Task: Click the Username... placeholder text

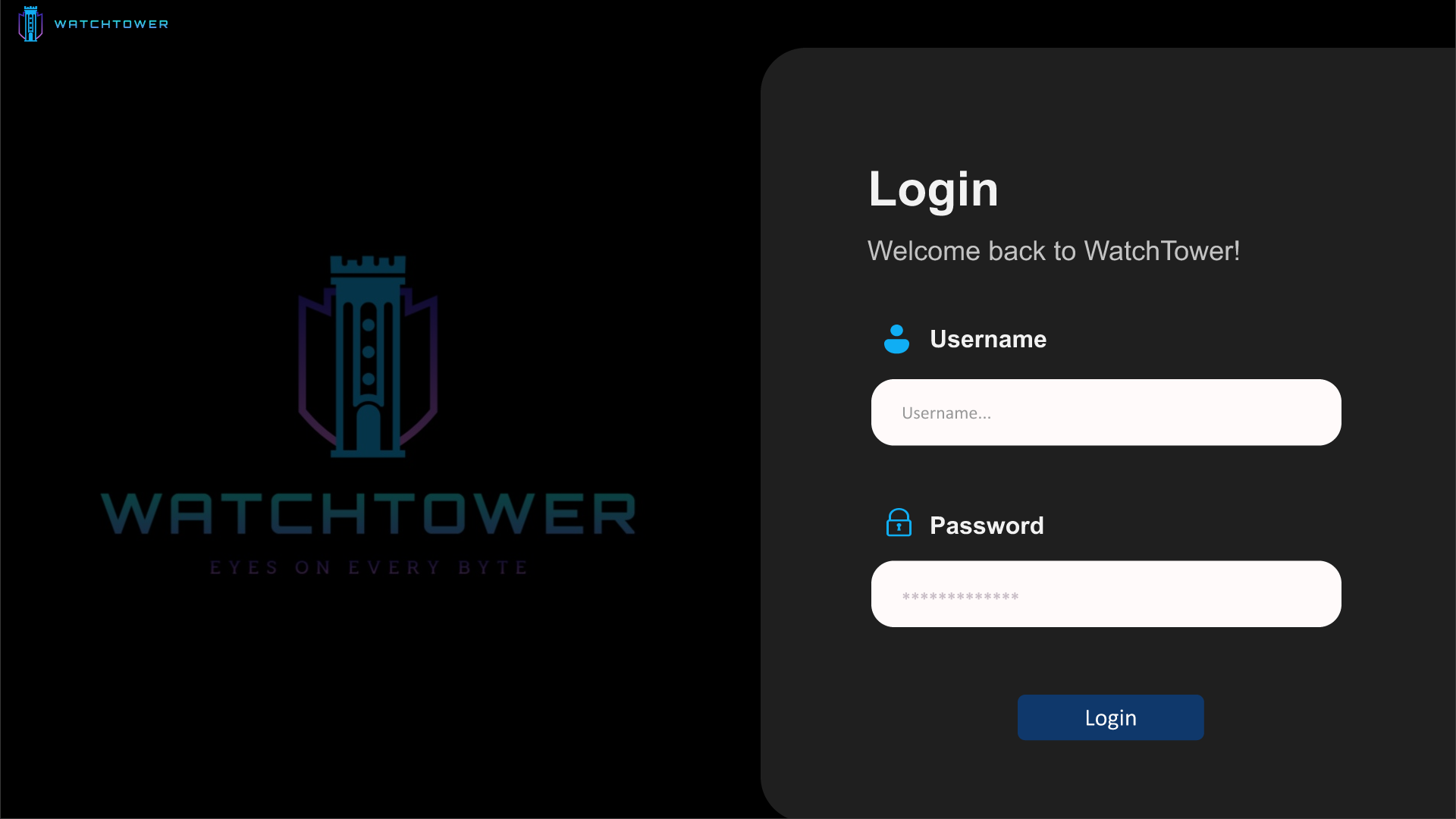Action: tap(946, 413)
